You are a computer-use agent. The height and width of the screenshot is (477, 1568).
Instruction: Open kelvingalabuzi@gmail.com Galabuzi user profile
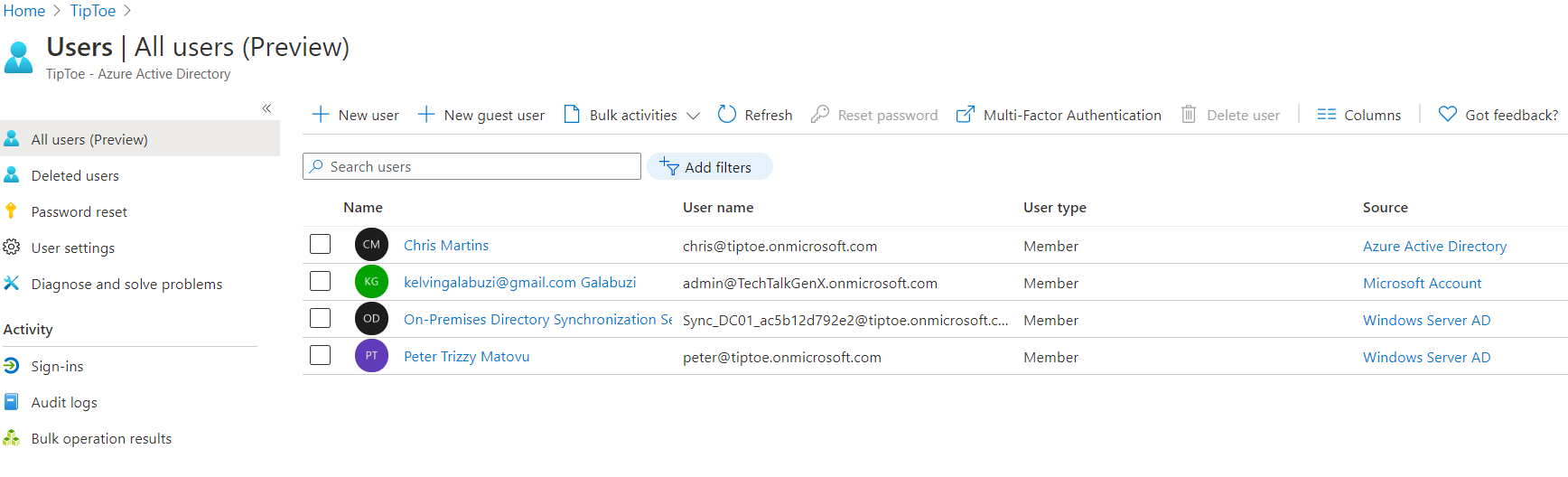pyautogui.click(x=519, y=282)
